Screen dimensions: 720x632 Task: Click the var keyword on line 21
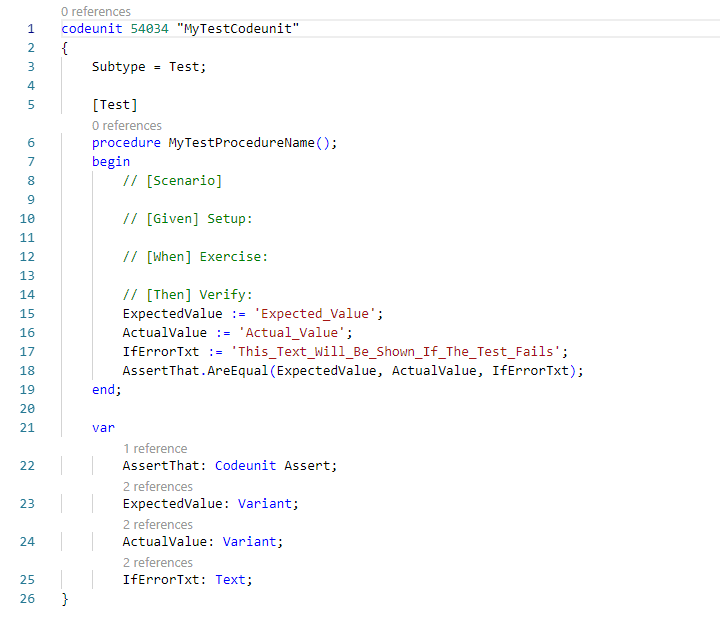click(103, 428)
